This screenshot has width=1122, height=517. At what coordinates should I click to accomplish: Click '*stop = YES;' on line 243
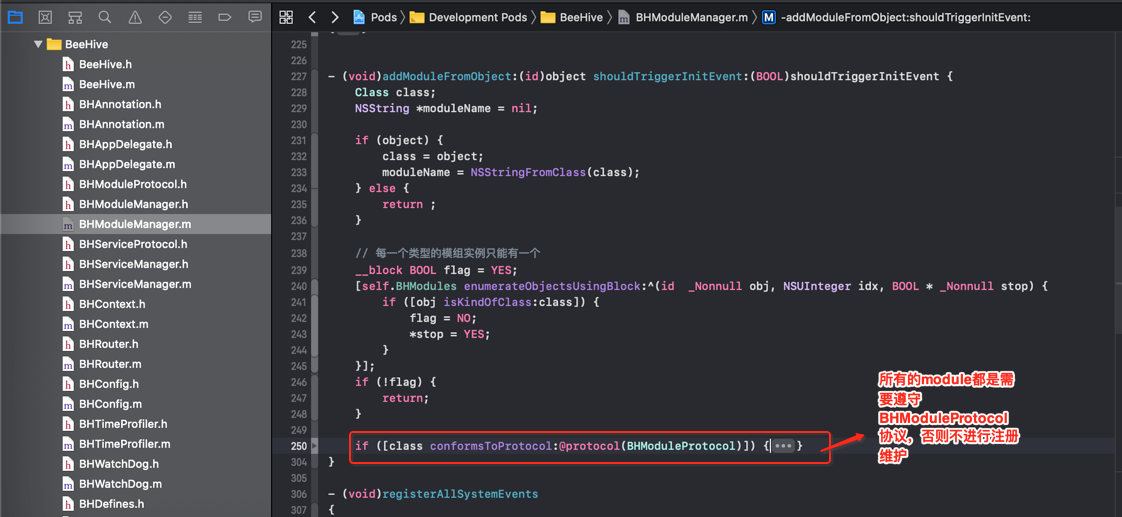click(452, 334)
